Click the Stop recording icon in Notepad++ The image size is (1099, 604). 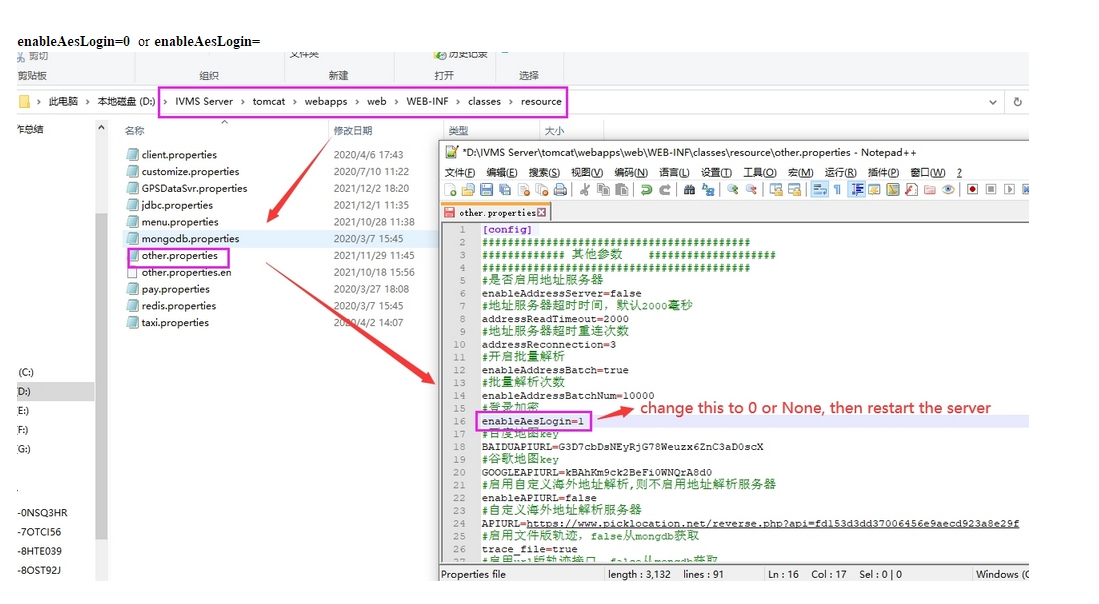coord(991,190)
